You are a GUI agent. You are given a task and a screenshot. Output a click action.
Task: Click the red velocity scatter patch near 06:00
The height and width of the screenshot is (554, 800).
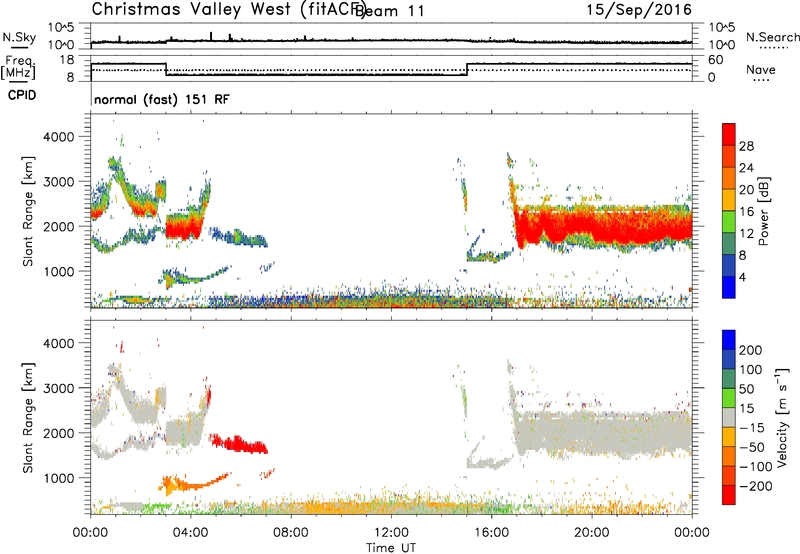pyautogui.click(x=239, y=443)
